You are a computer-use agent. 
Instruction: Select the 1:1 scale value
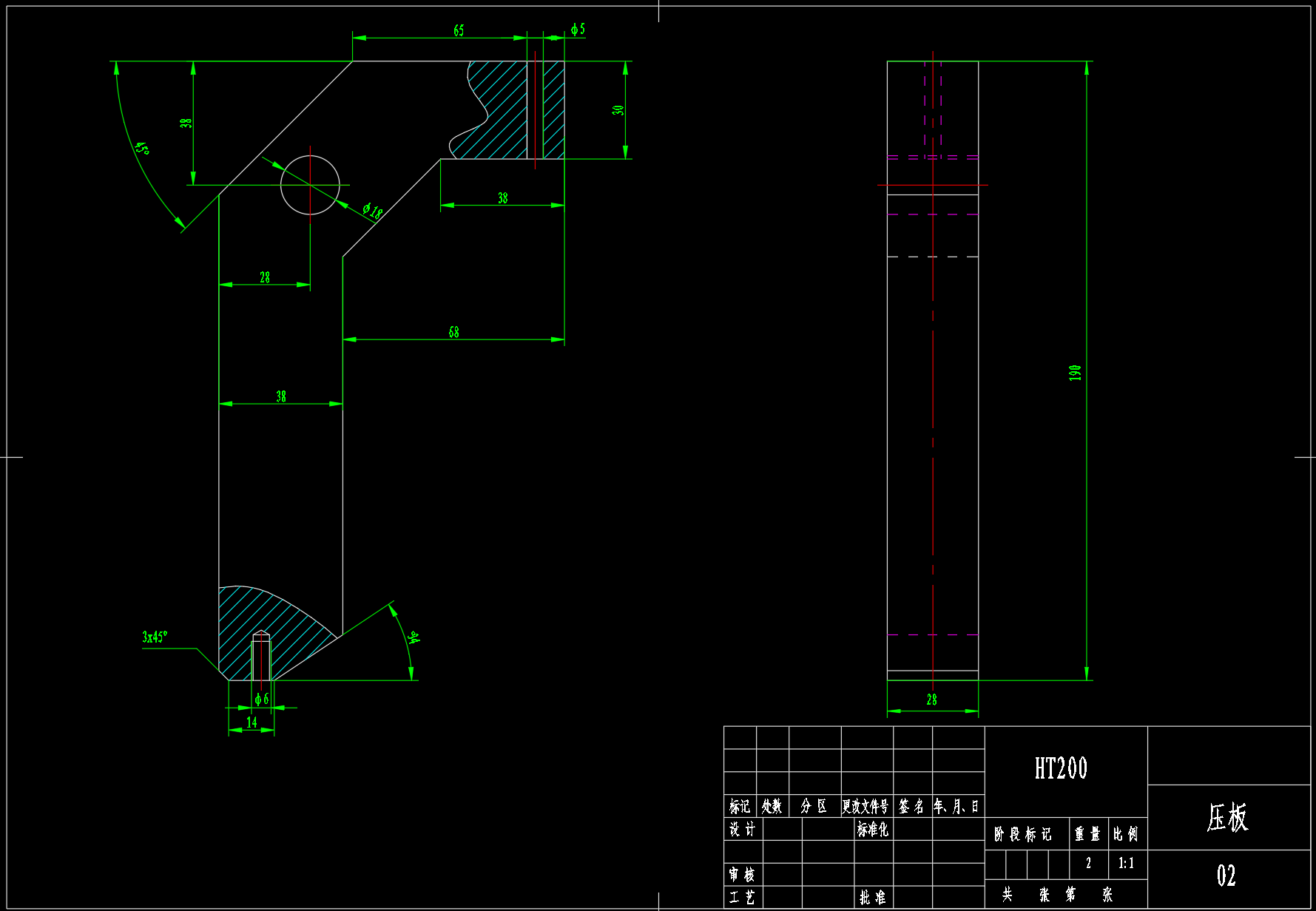pyautogui.click(x=1126, y=863)
